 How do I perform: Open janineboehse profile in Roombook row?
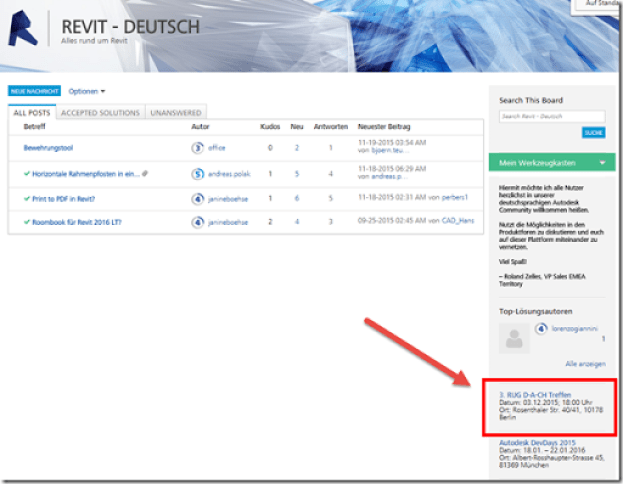tap(228, 222)
